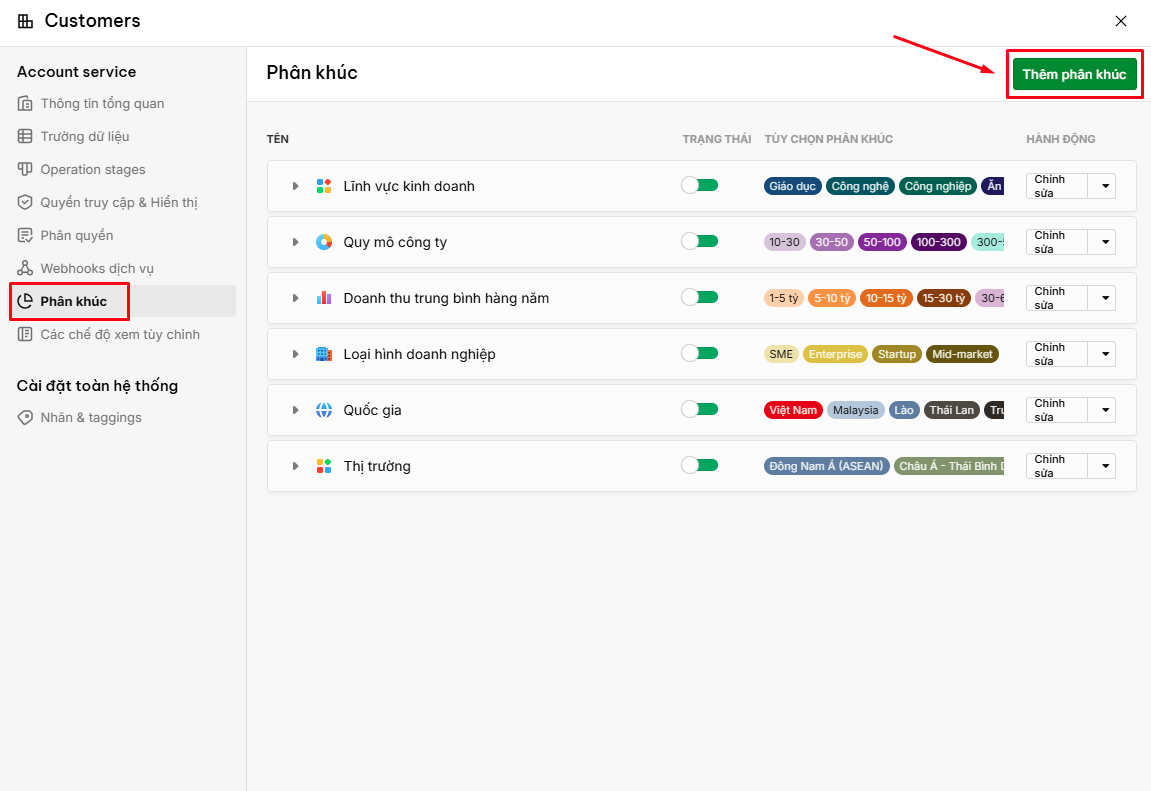Click the Startup tag
This screenshot has width=1151, height=791.
click(x=897, y=354)
